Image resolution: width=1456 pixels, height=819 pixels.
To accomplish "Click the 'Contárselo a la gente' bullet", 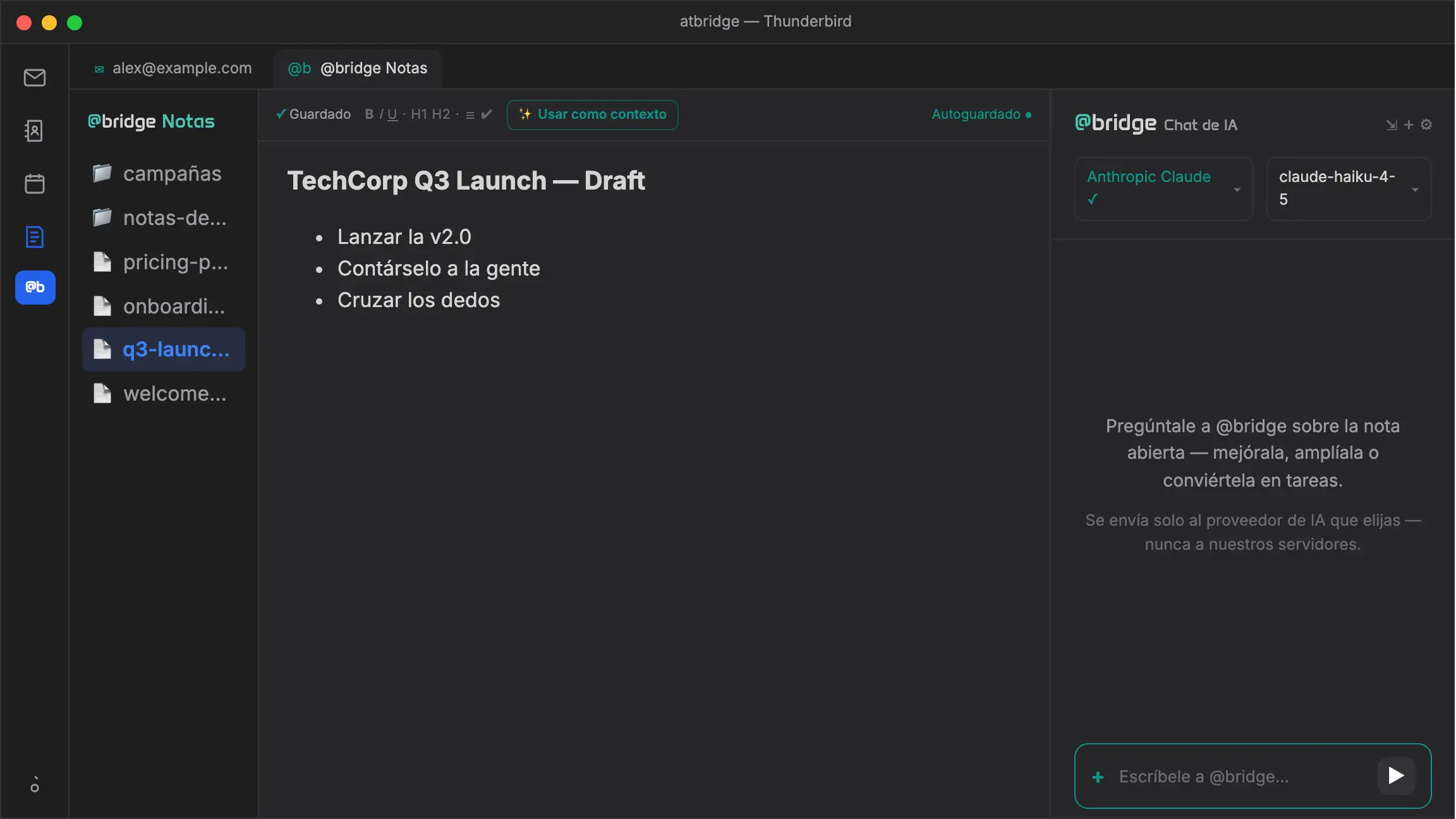I will pyautogui.click(x=439, y=268).
